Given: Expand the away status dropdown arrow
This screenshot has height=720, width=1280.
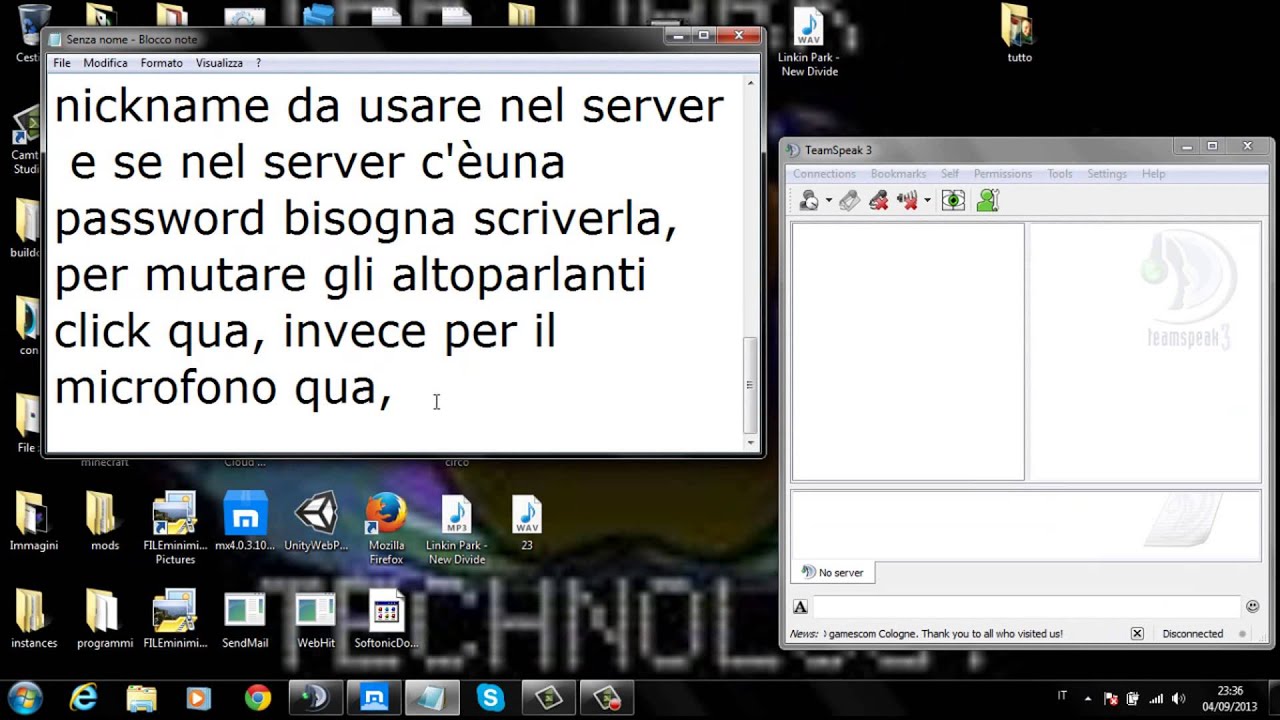Looking at the screenshot, I should tap(828, 201).
